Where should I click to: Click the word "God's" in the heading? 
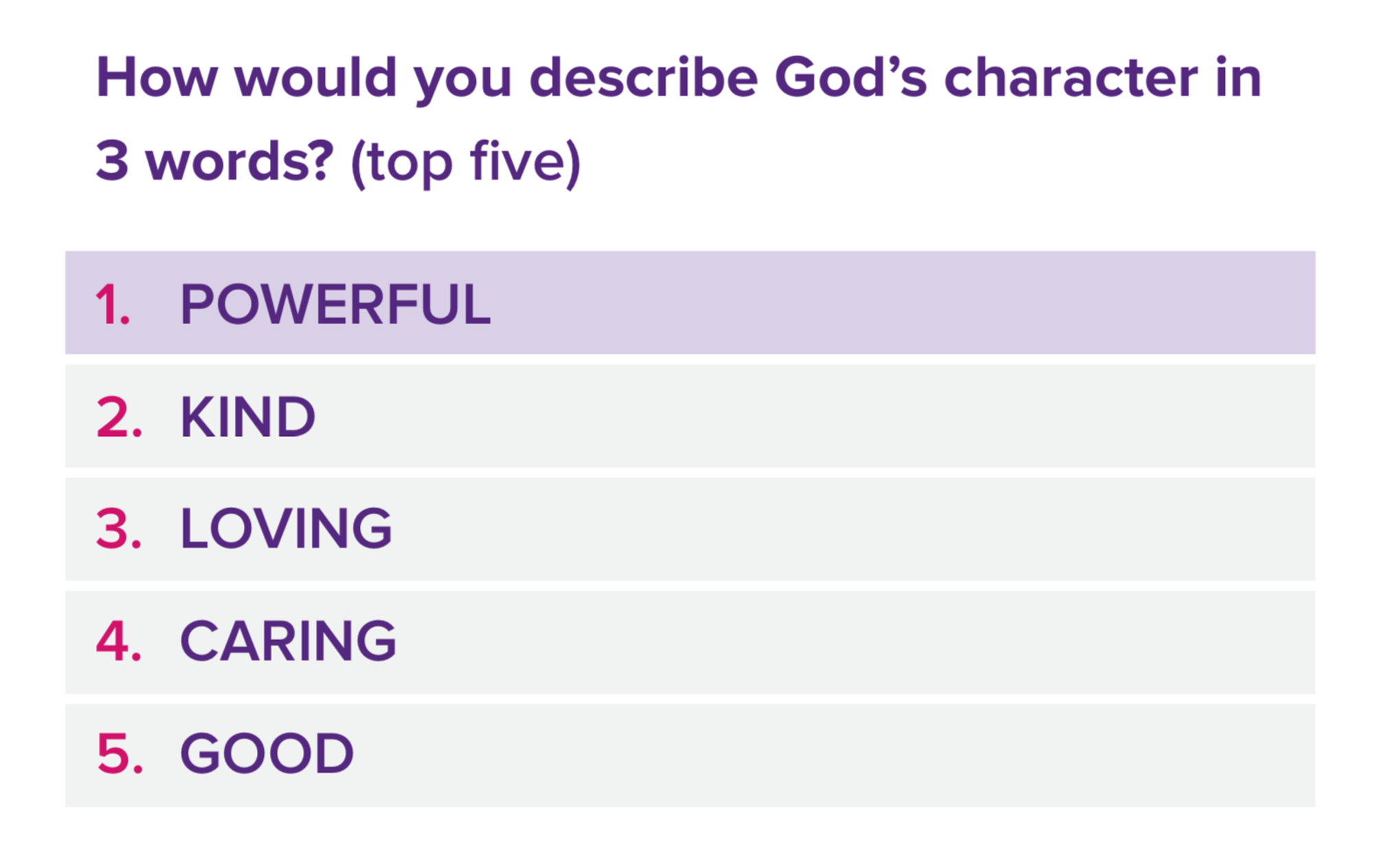point(851,78)
